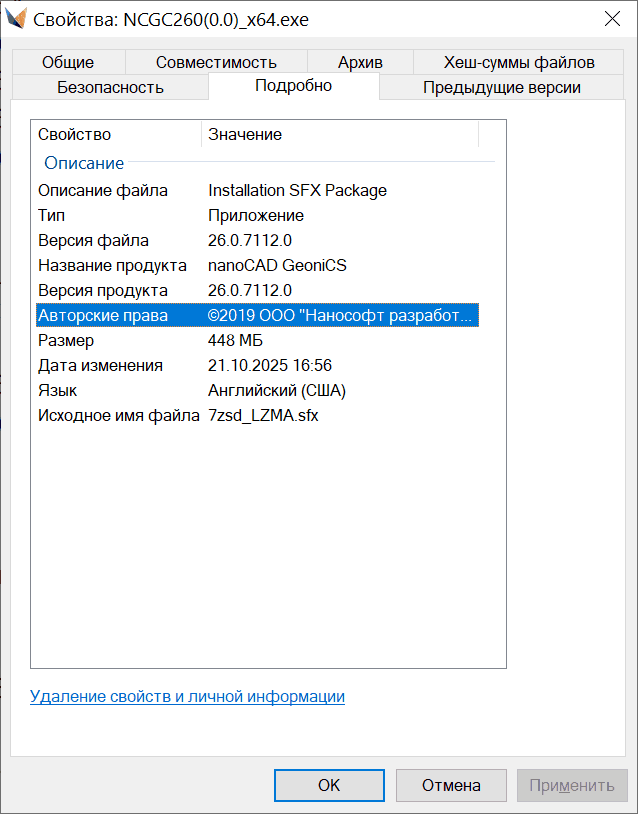Open Удаление свойств и личной информации link
Viewport: 638px width, 814px height.
(x=187, y=696)
